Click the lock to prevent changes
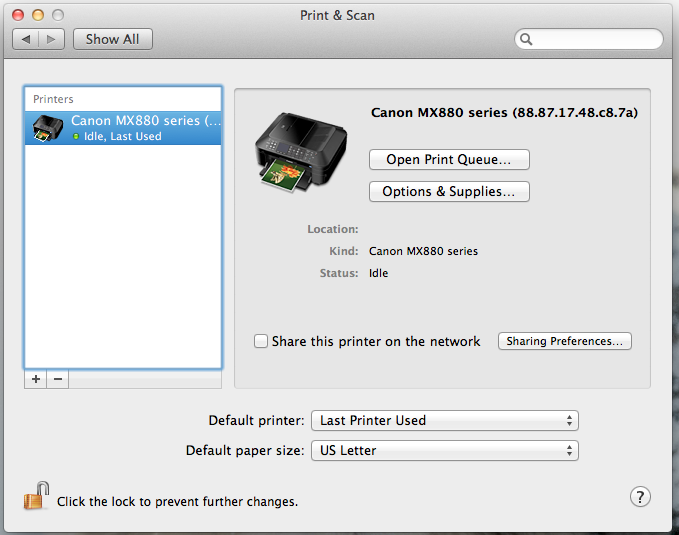Screen dimensions: 679x535 coord(36,496)
